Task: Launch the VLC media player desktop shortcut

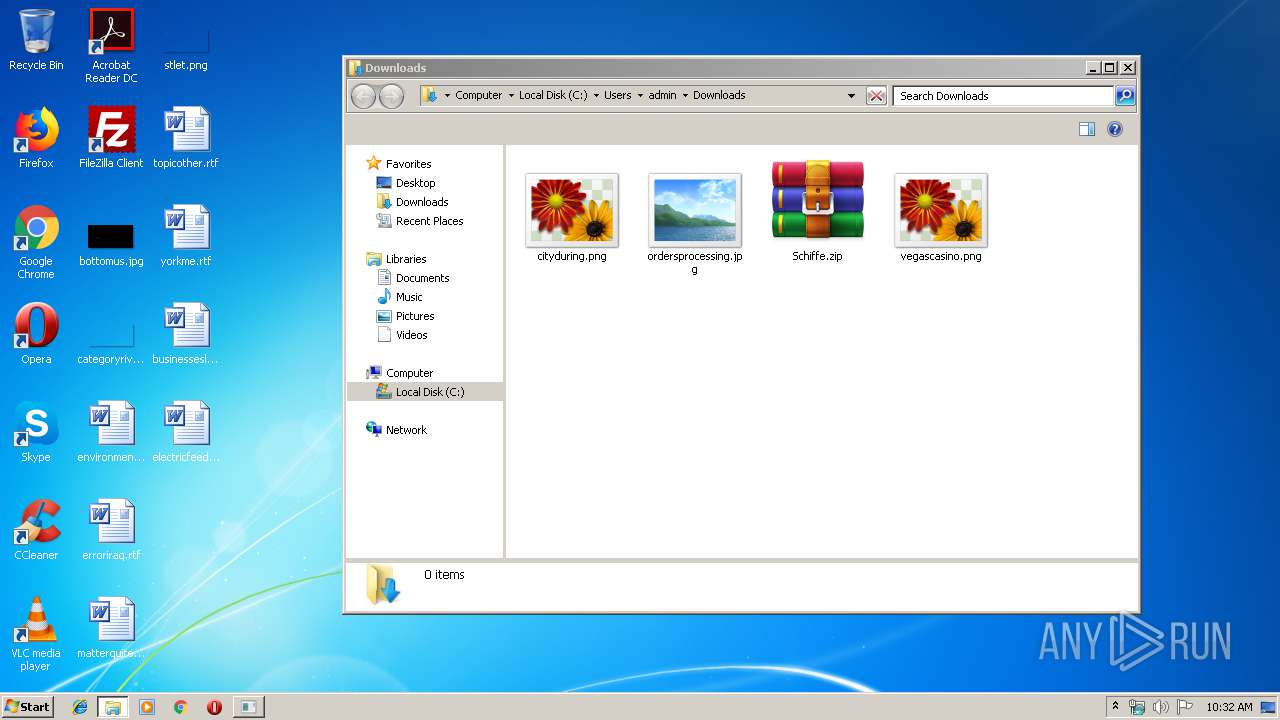Action: [x=36, y=635]
